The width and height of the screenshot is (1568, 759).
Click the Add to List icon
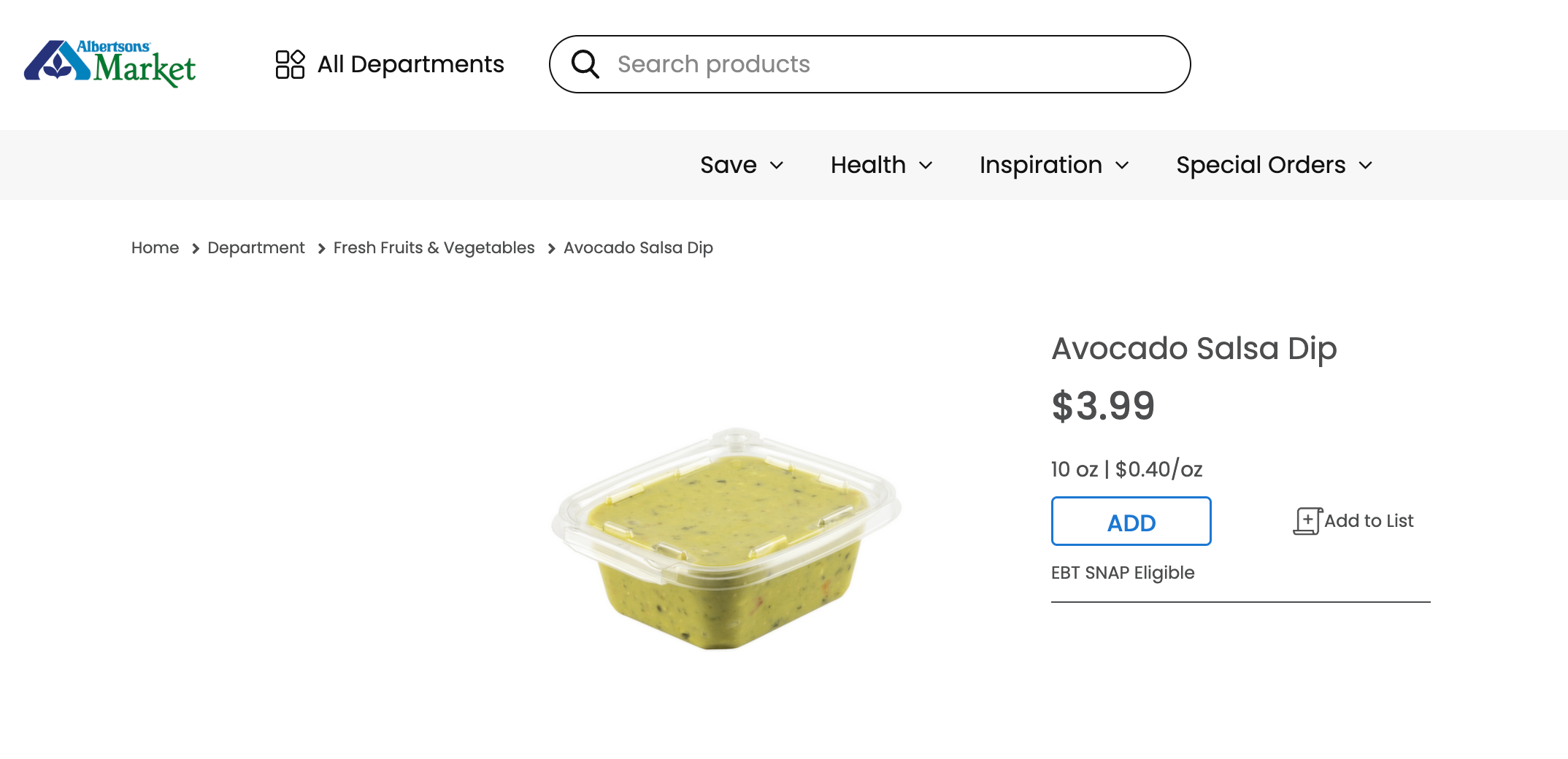(x=1307, y=521)
